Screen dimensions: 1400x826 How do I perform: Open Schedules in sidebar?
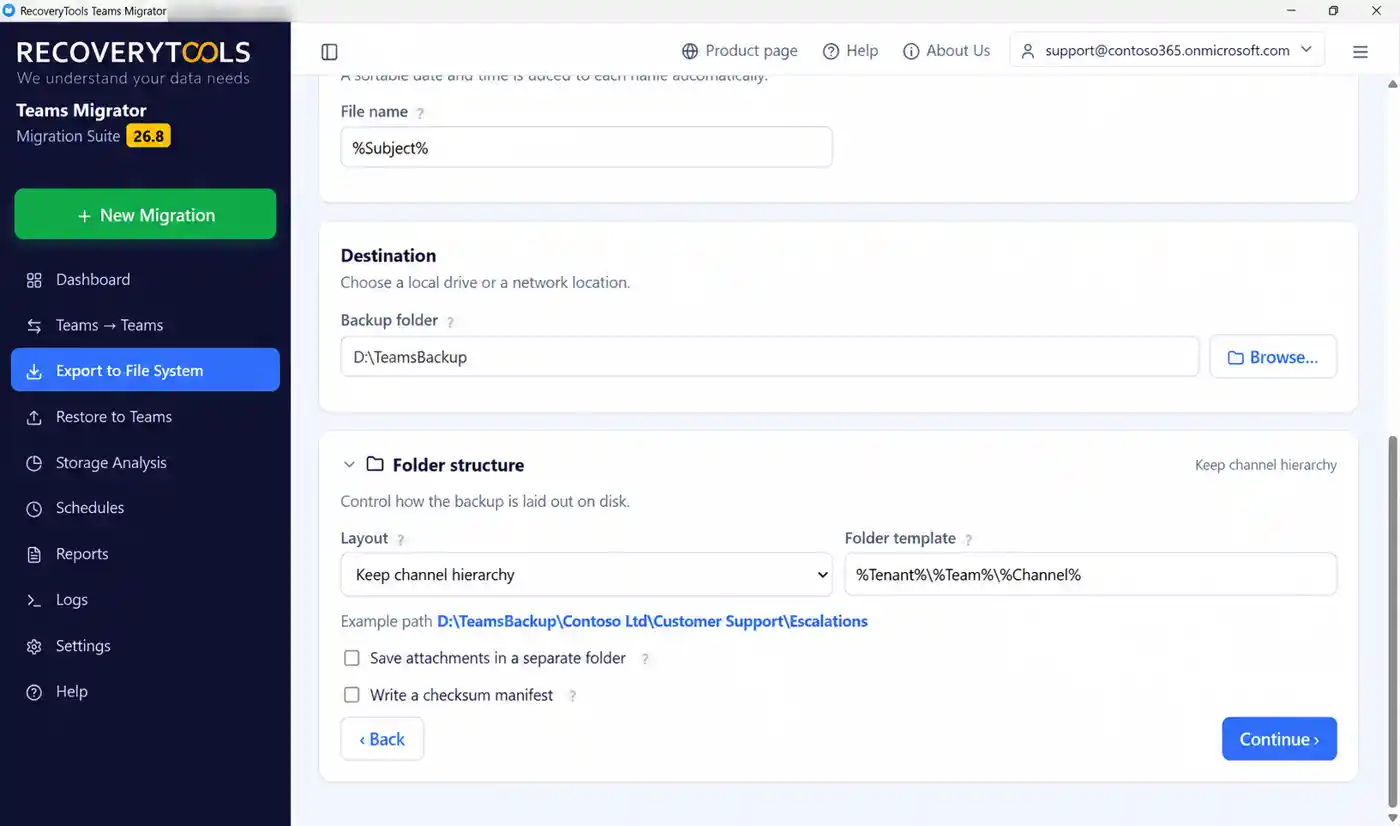[145, 508]
